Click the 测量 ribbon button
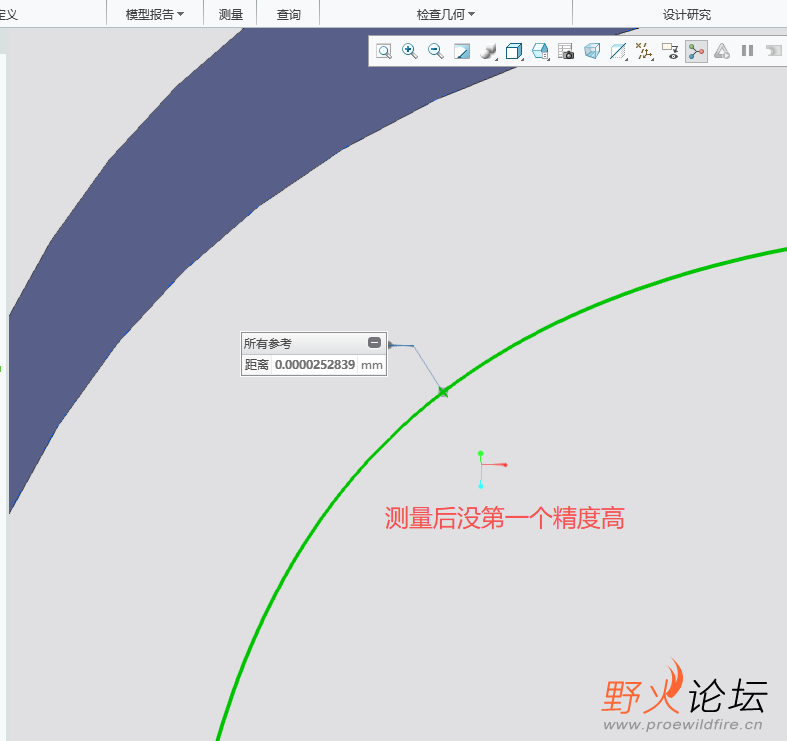Screen dimensions: 787x741 (x=231, y=15)
